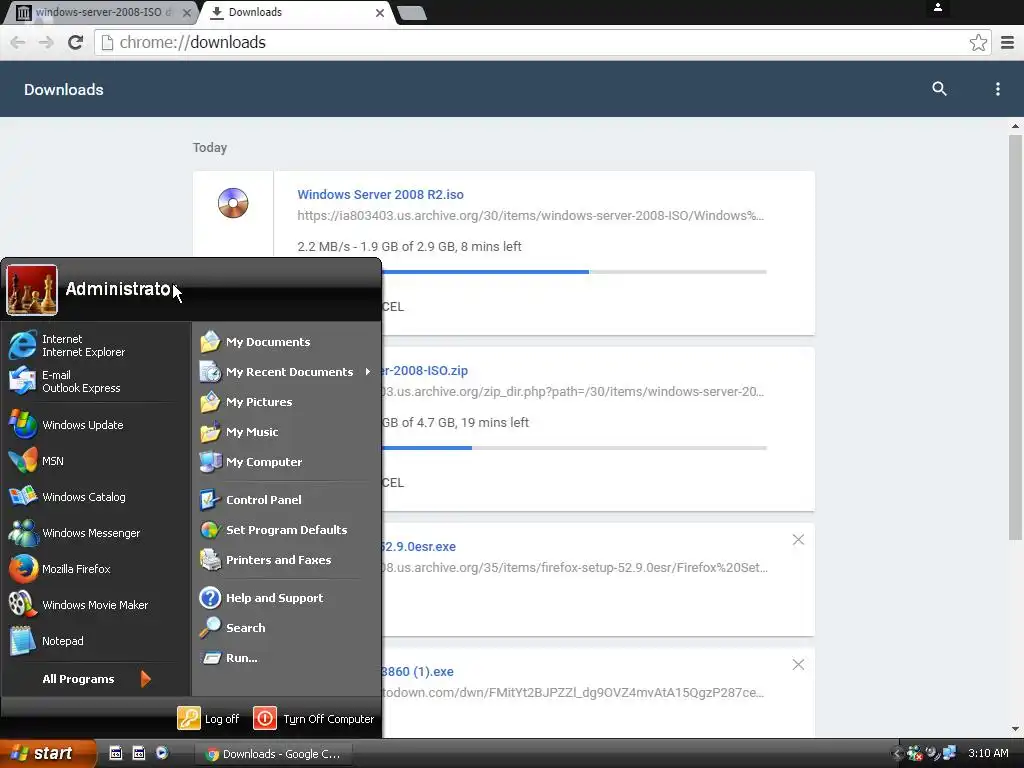
Task: Remove 52.9.0esr.exe from downloads list
Action: (798, 539)
